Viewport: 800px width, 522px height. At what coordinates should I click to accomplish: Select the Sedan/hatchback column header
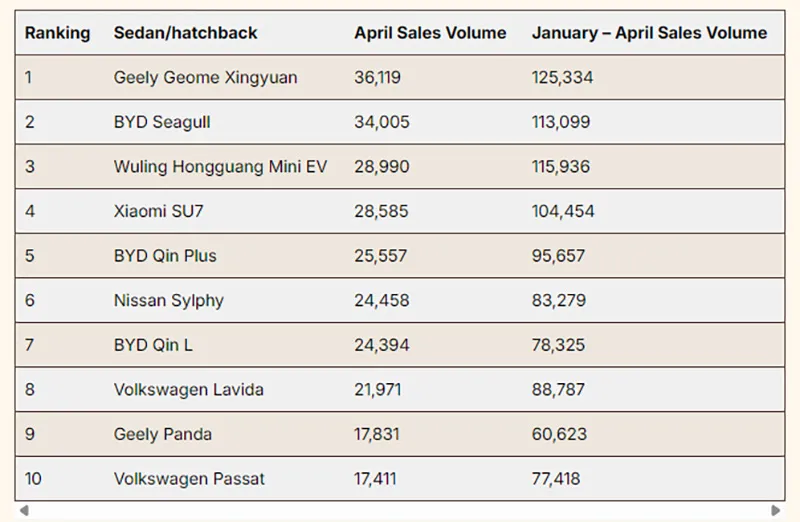[x=185, y=33]
